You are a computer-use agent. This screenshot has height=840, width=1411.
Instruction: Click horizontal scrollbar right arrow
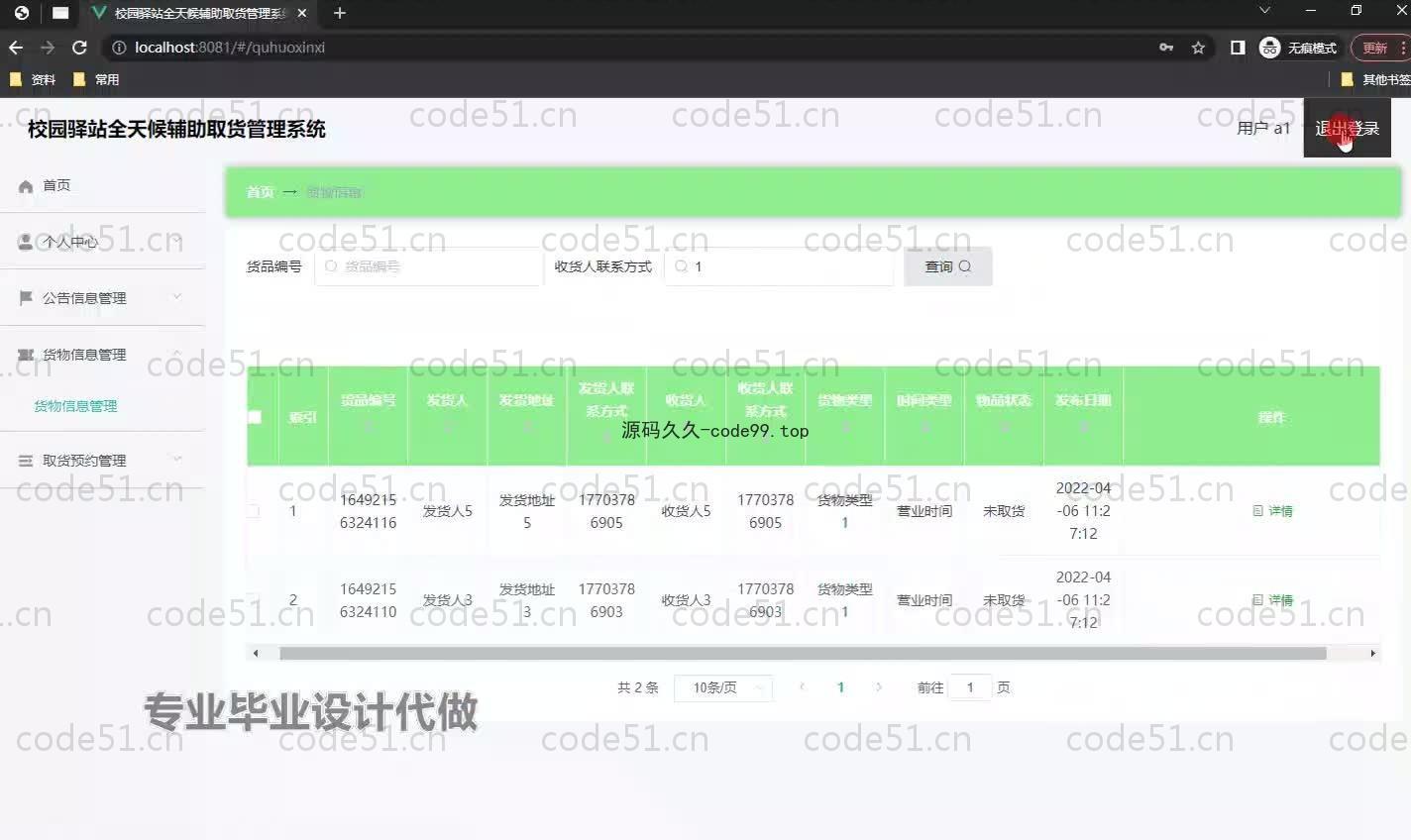1372,654
